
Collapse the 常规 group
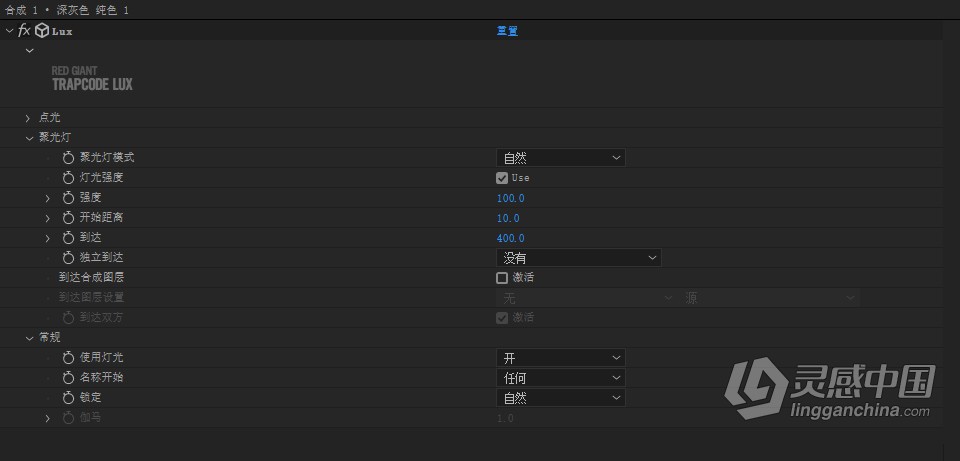tap(29, 338)
